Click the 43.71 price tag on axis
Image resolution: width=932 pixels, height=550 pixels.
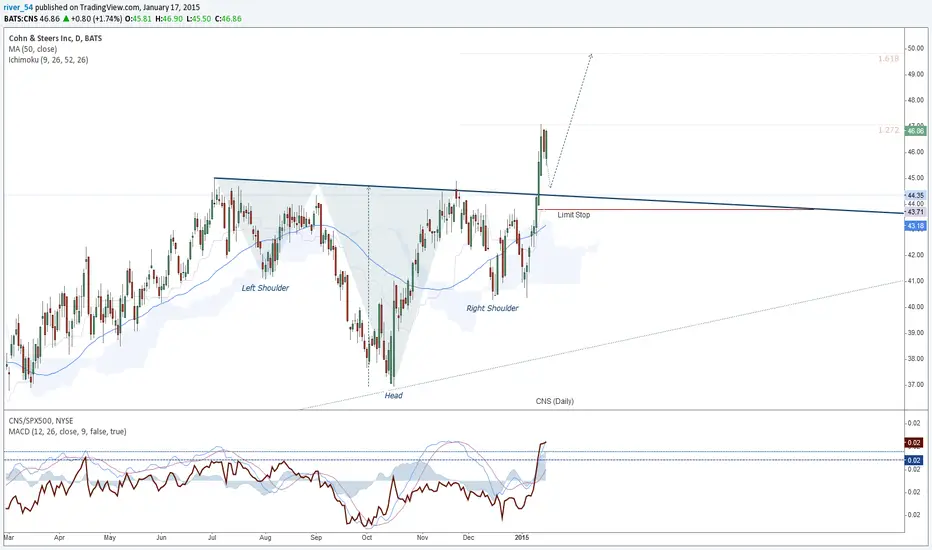[915, 212]
